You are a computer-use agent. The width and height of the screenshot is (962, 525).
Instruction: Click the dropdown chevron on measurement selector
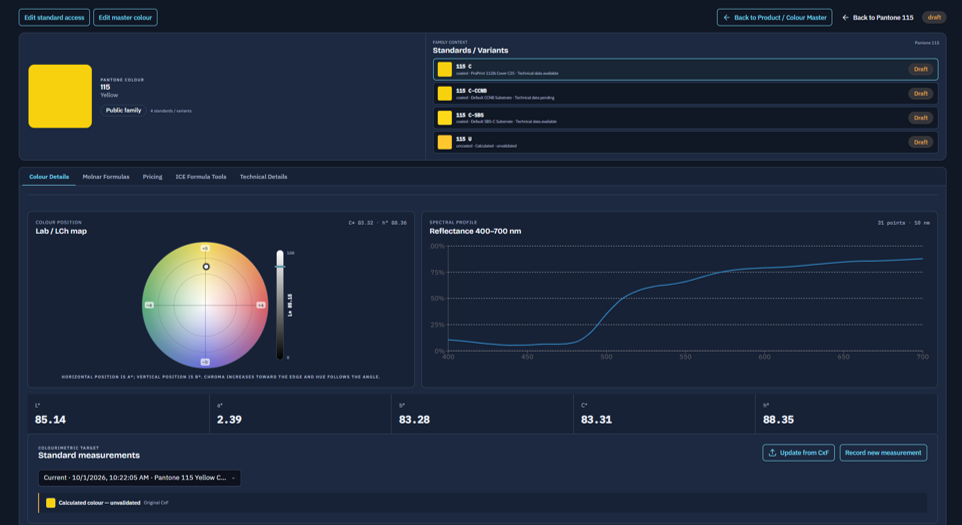coord(233,478)
